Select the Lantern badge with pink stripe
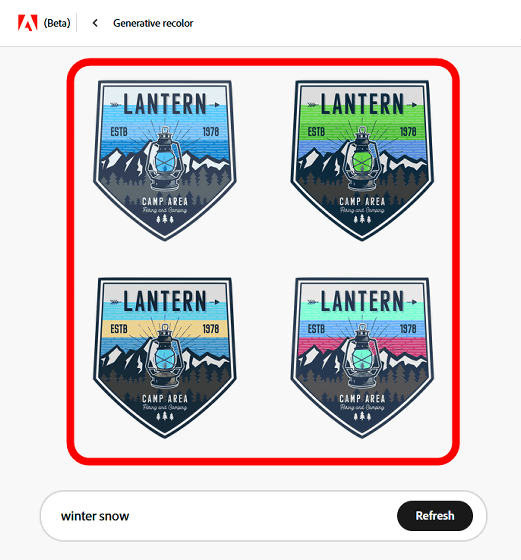Screen dimensions: 521x560 [x=362, y=358]
